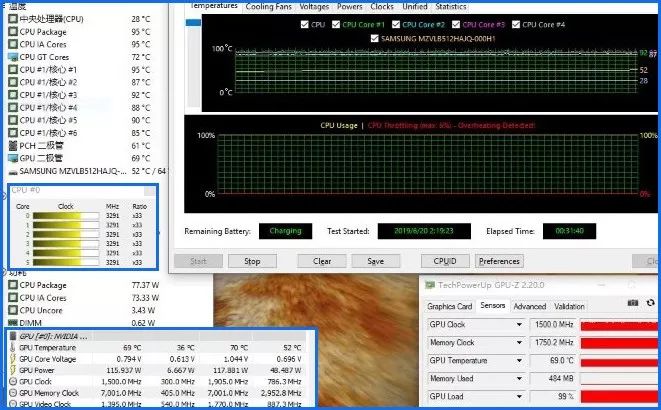Click the CPU Package power row icon (77.37 W)
The height and width of the screenshot is (410, 661).
pyautogui.click(x=13, y=285)
